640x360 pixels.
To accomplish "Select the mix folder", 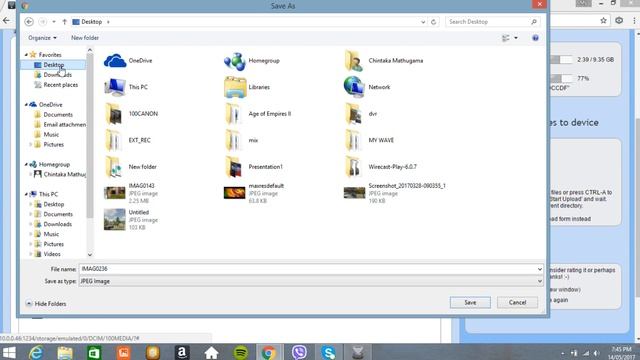I will (241, 140).
